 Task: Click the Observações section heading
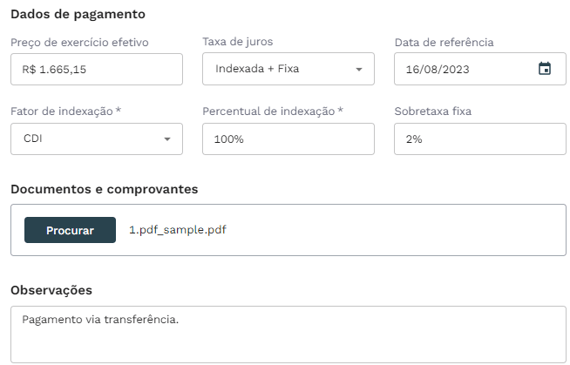click(51, 290)
